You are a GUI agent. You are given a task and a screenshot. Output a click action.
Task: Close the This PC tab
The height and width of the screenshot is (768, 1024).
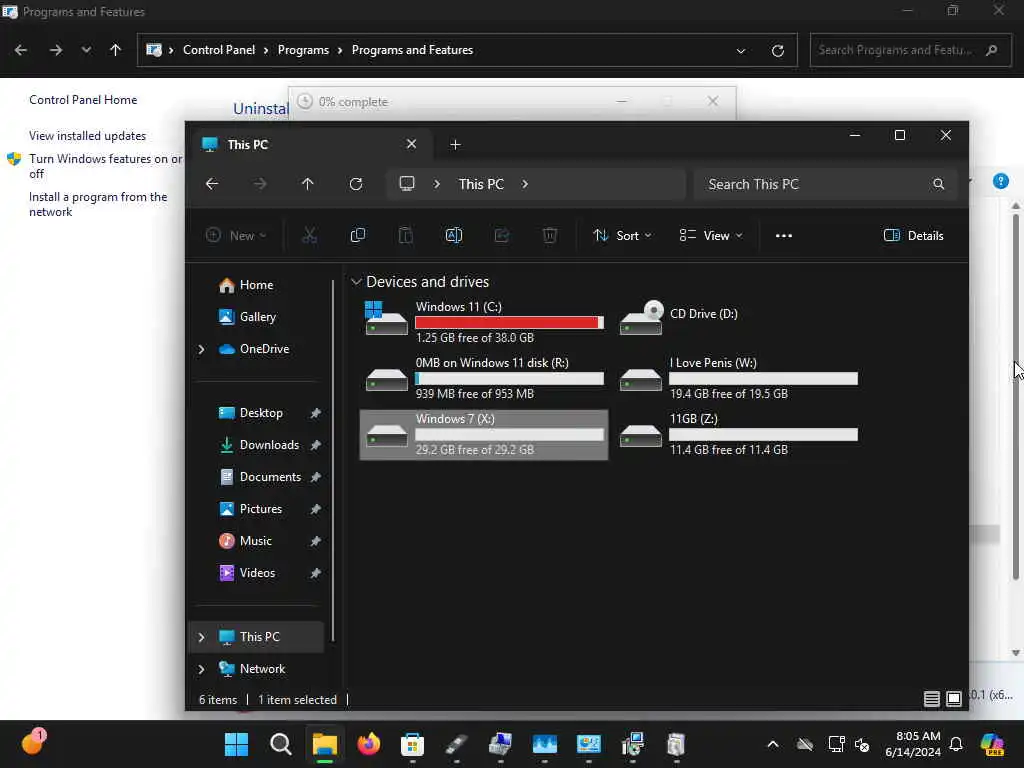tap(411, 144)
